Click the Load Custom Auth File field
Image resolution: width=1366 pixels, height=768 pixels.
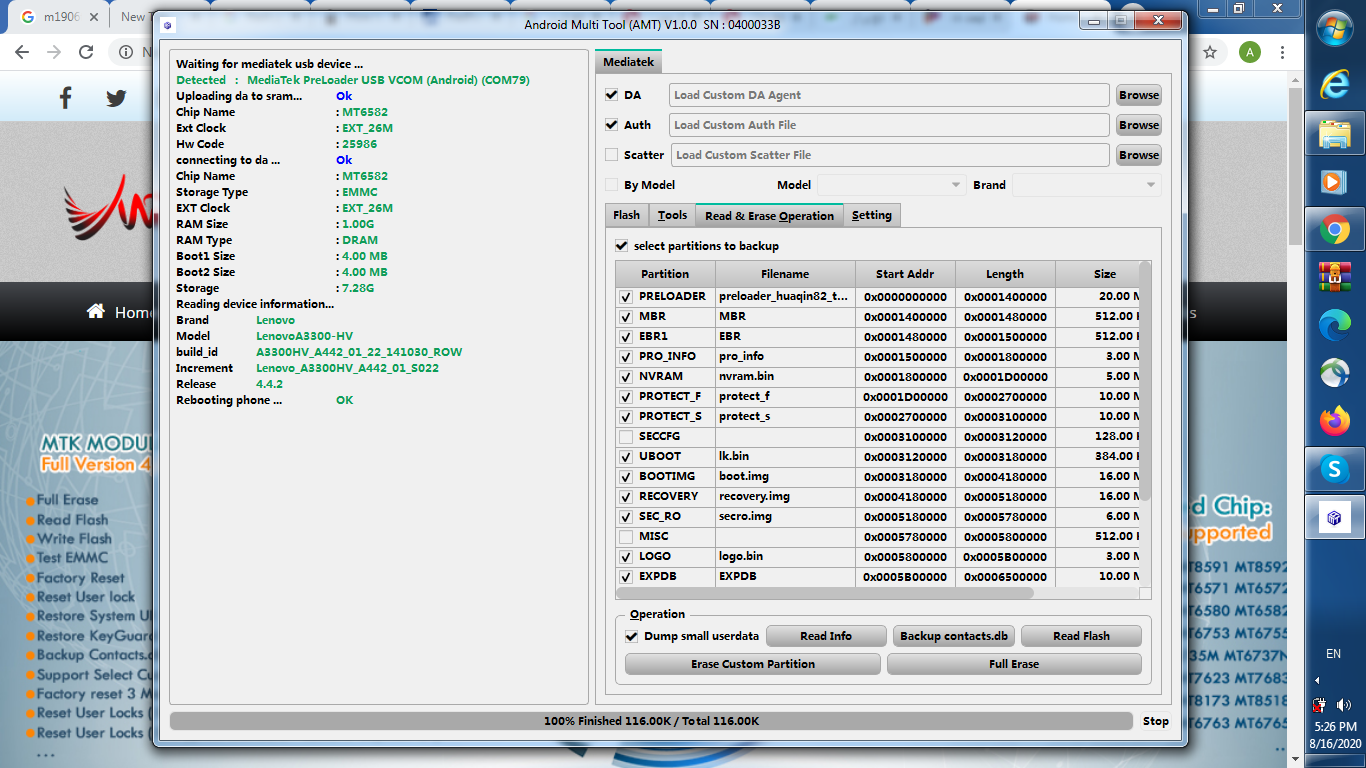(x=889, y=125)
